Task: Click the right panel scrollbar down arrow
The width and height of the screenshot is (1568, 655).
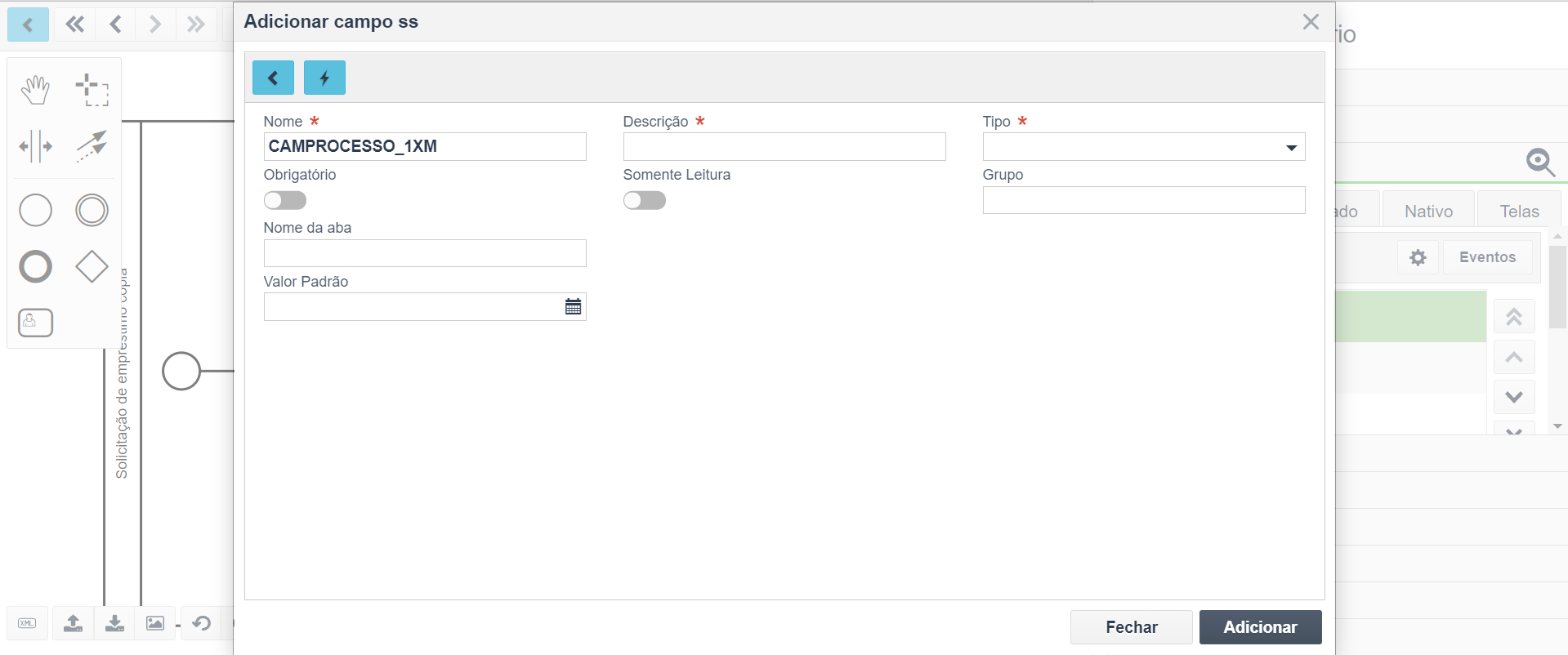Action: [1557, 426]
